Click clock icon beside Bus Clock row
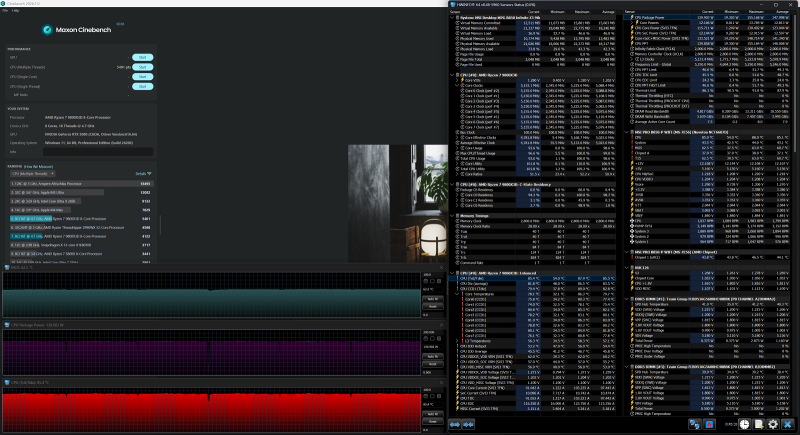The width and height of the screenshot is (800, 435). point(458,132)
